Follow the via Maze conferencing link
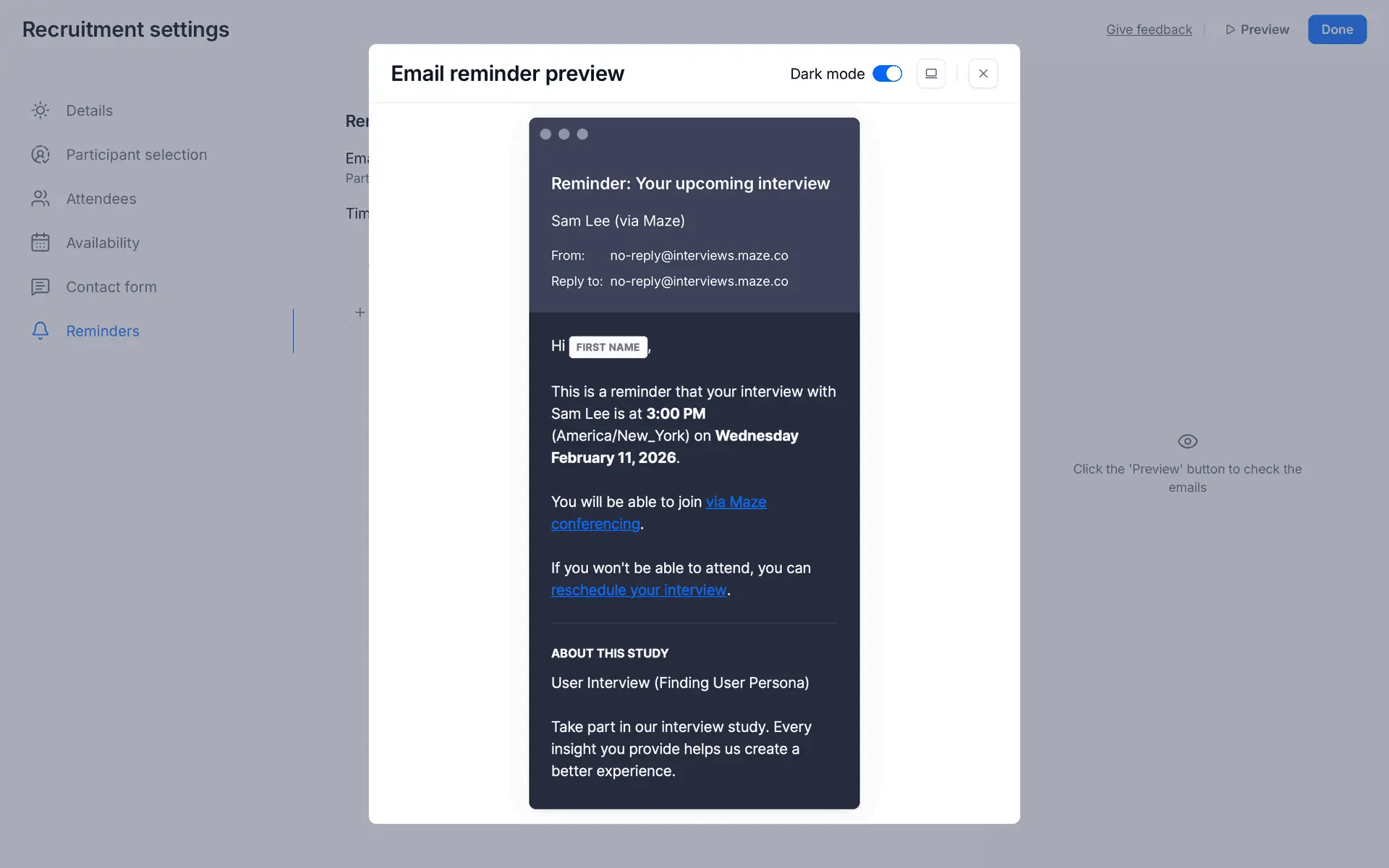Image resolution: width=1389 pixels, height=868 pixels. 736,502
